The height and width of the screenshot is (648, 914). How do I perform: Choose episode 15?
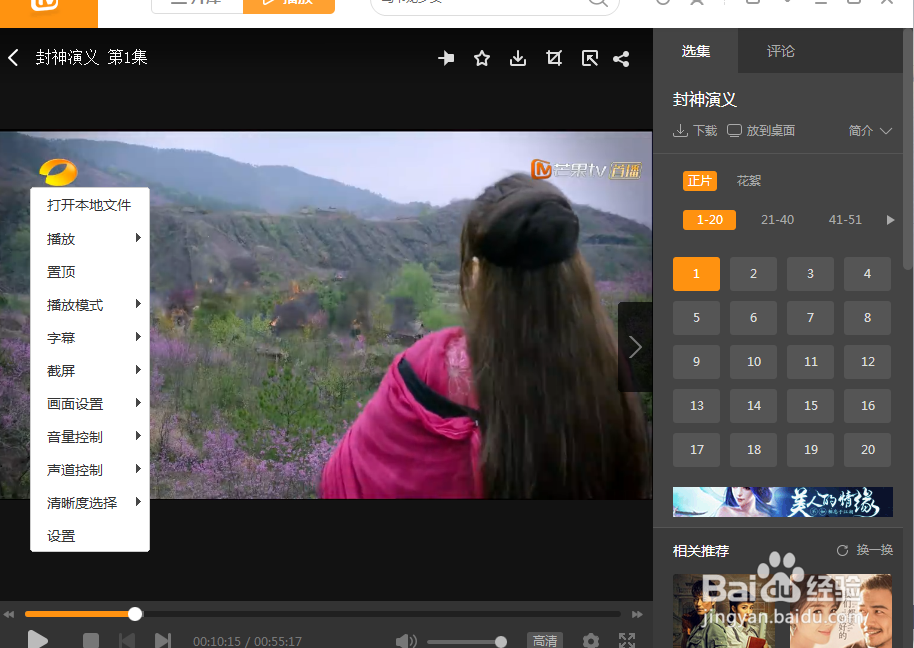pos(810,406)
